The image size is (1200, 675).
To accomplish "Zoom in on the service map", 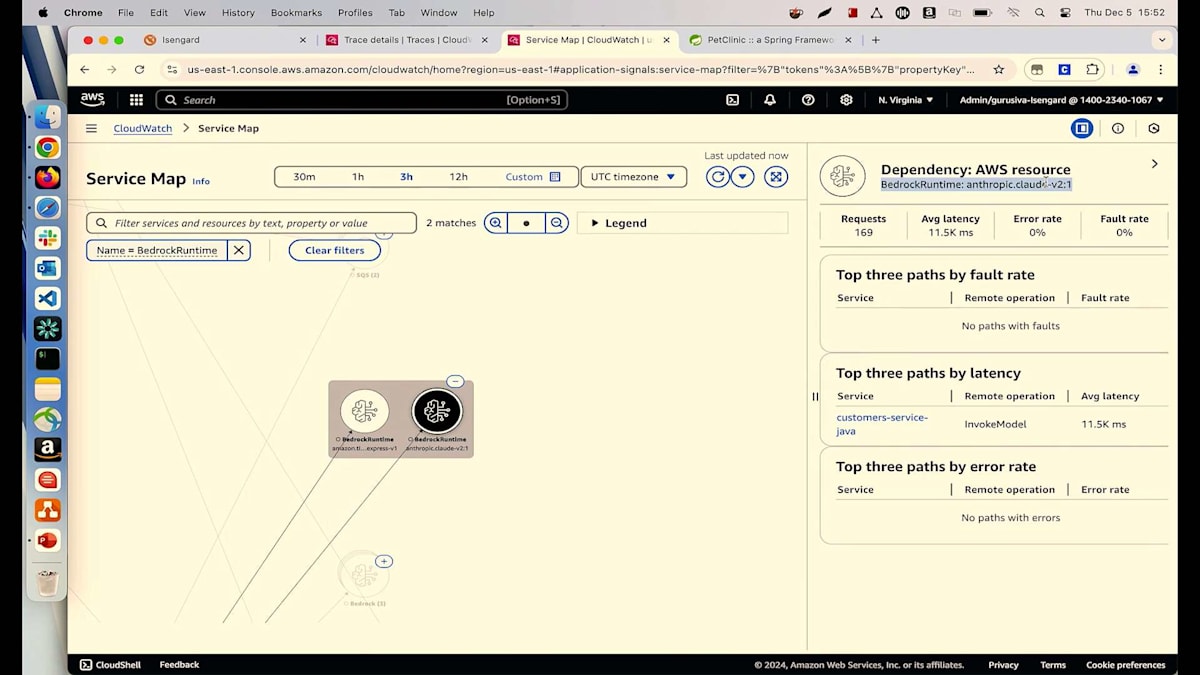I will (x=495, y=223).
